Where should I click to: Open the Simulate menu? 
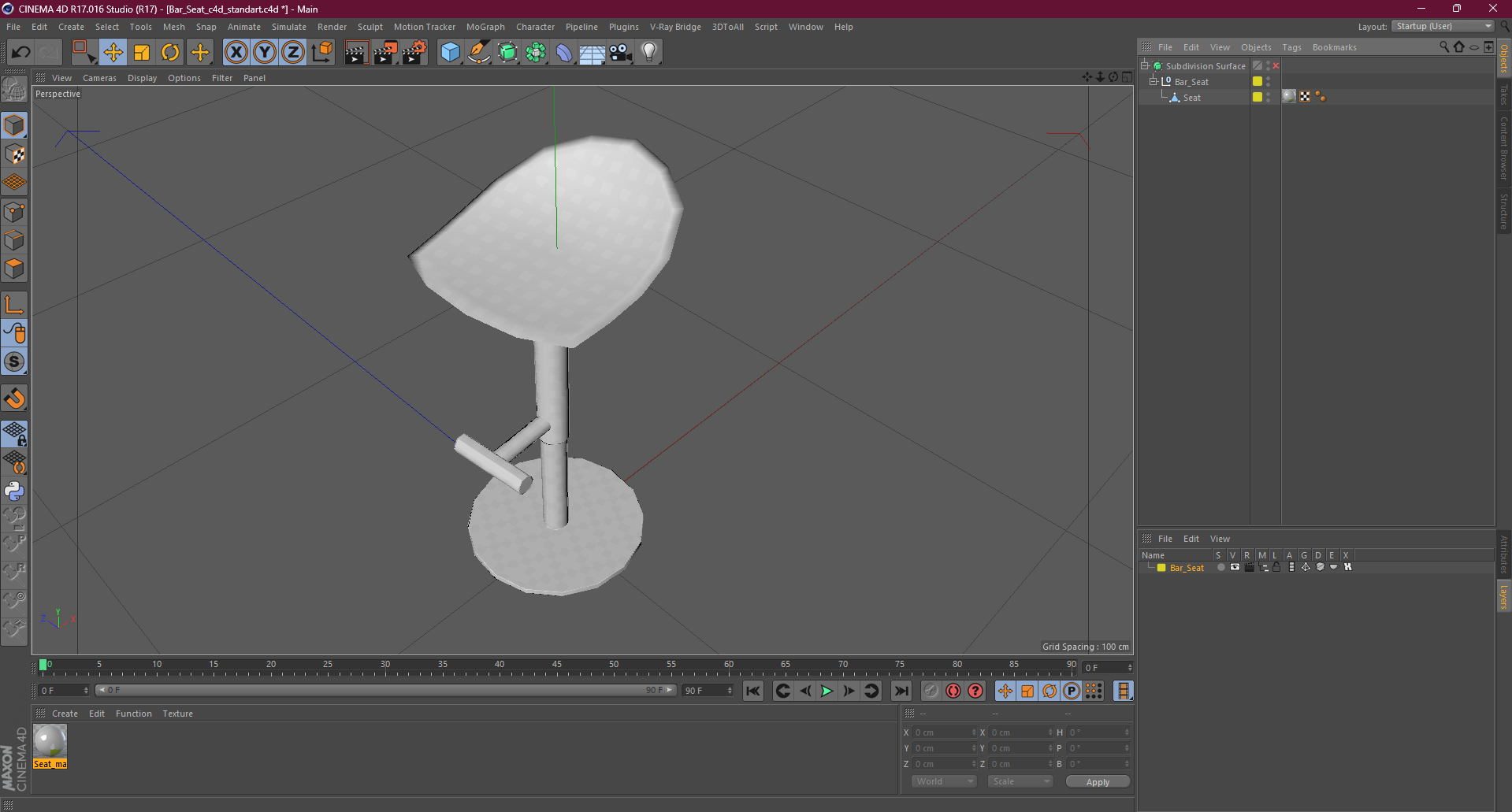click(x=289, y=27)
